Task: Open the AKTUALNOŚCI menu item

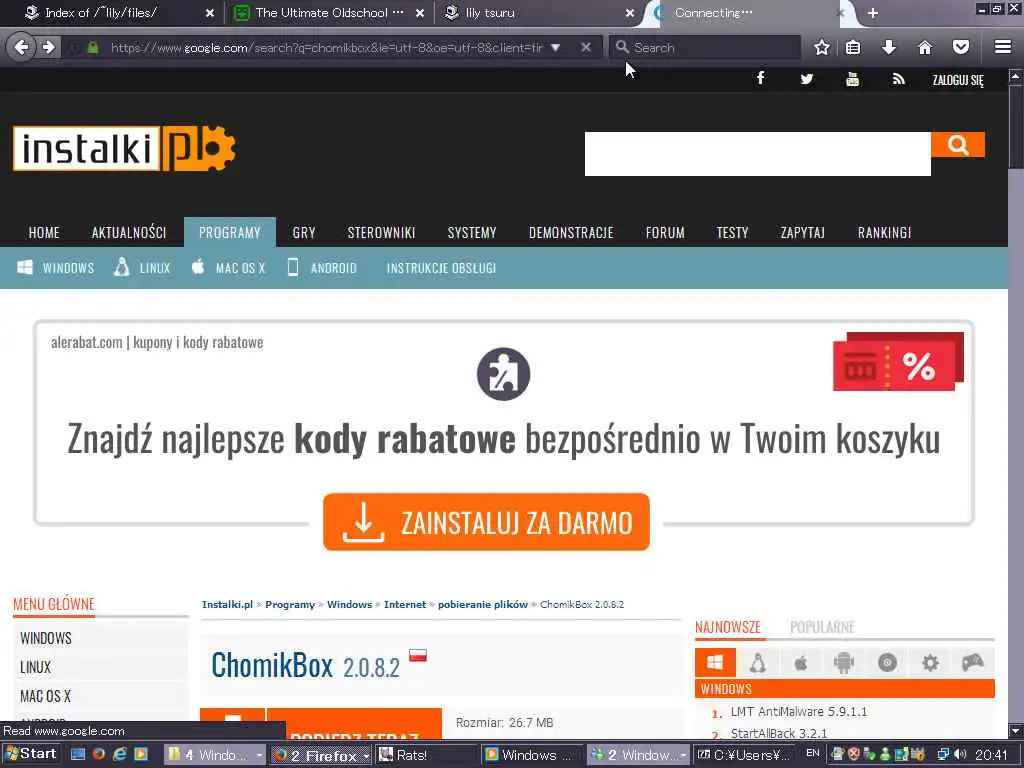Action: [x=129, y=232]
